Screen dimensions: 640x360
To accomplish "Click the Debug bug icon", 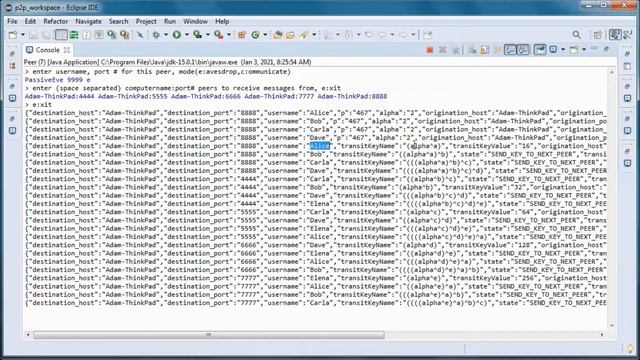I will pos(156,35).
